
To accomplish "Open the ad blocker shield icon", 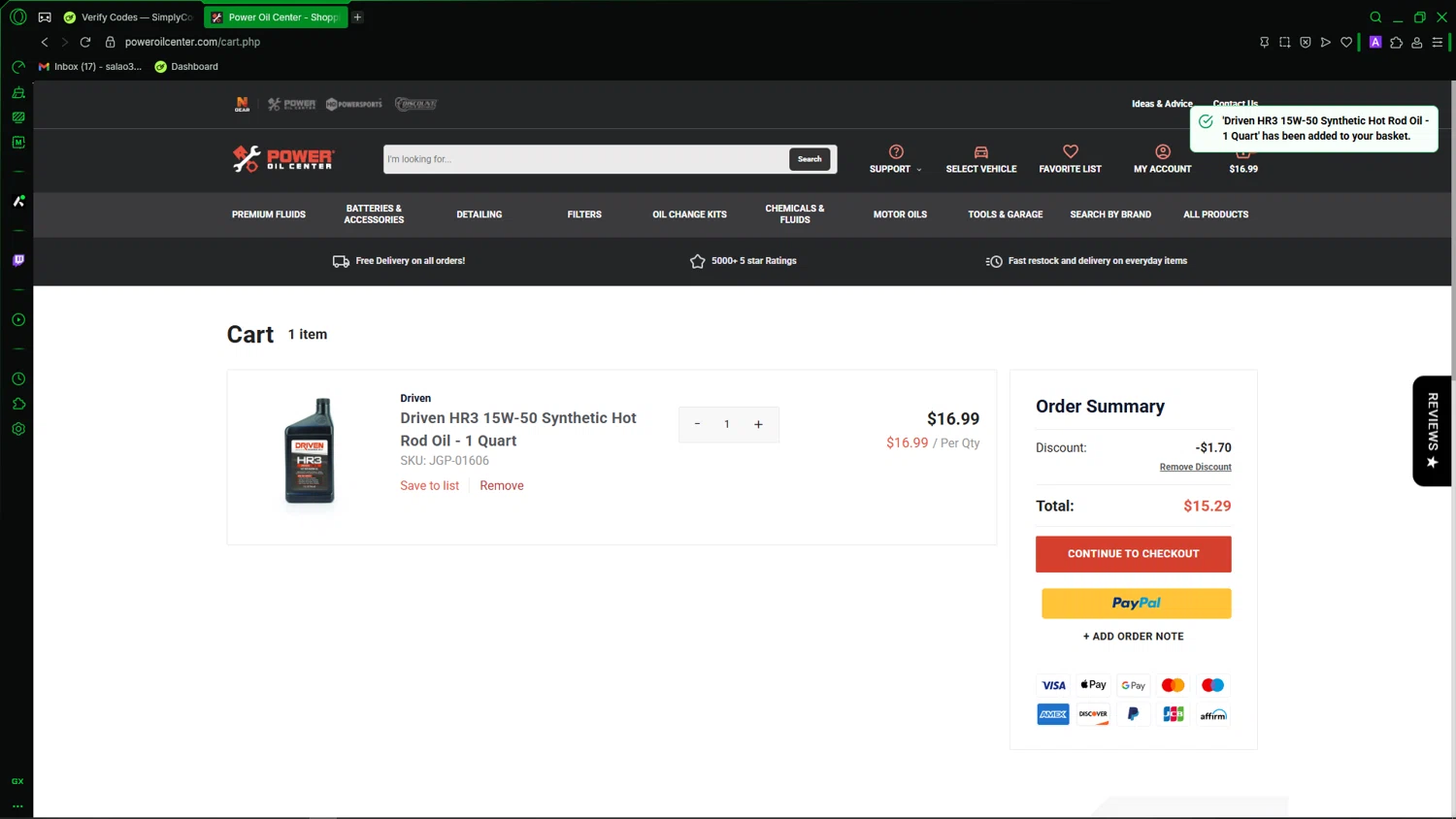I will (1305, 42).
